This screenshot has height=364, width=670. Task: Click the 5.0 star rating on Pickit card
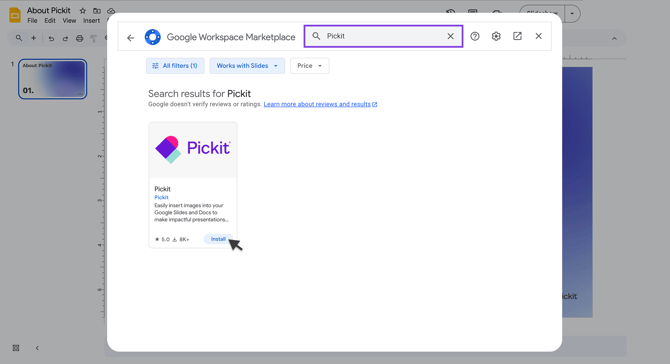[x=162, y=239]
